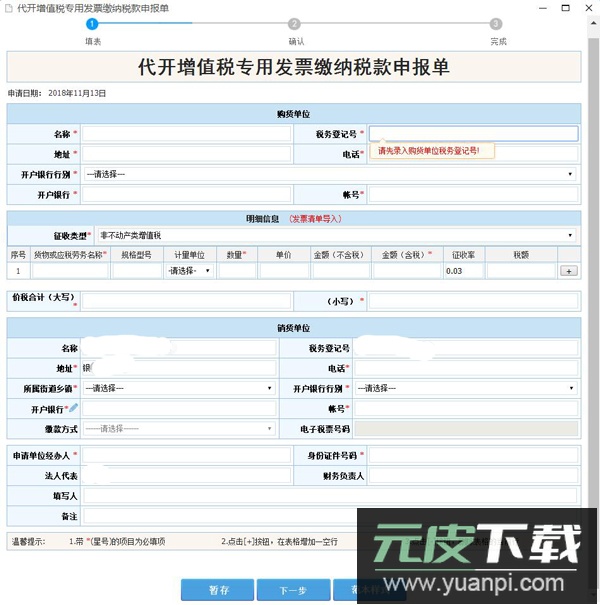
Task: Expand the 所属街道乡镇 dropdown
Action: (178, 388)
